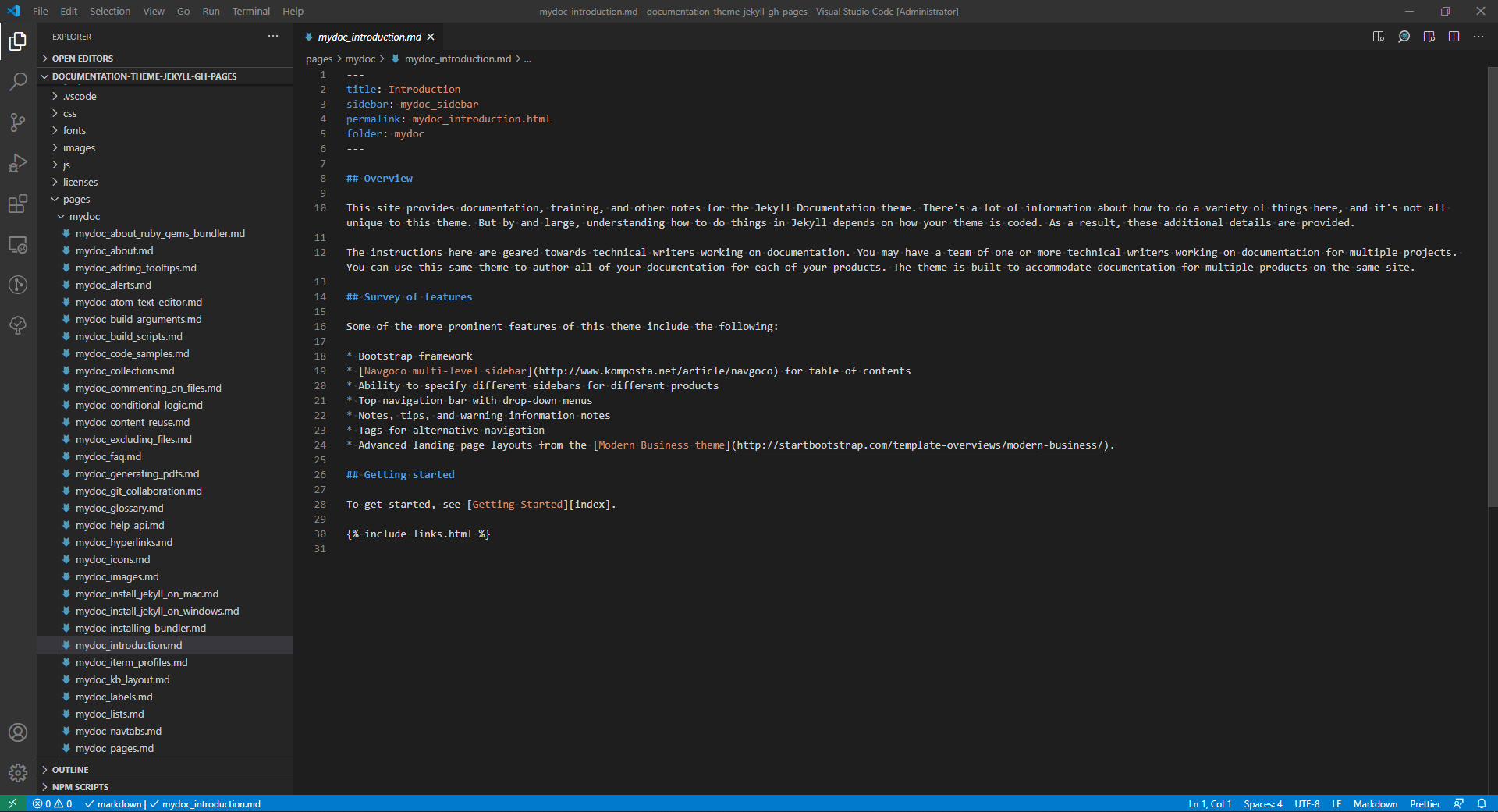This screenshot has height=812, width=1498.
Task: Click the third editor toolbar icon
Action: click(x=1429, y=37)
